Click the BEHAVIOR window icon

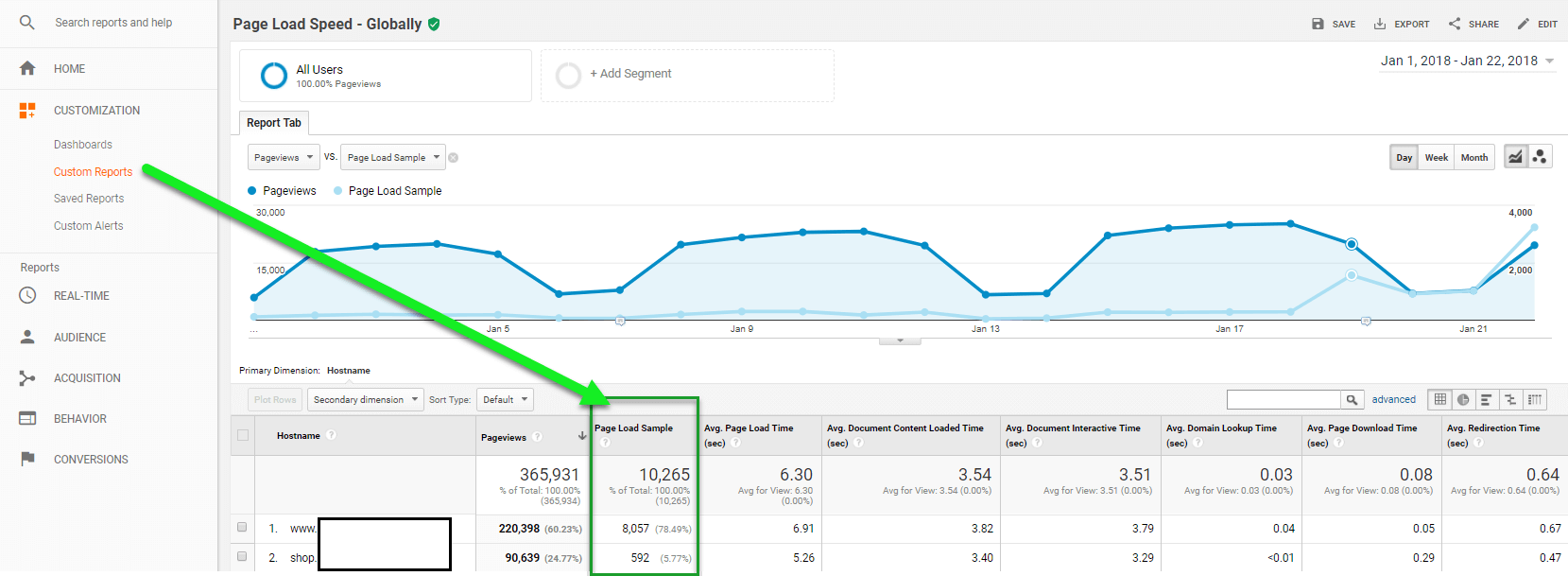(27, 418)
